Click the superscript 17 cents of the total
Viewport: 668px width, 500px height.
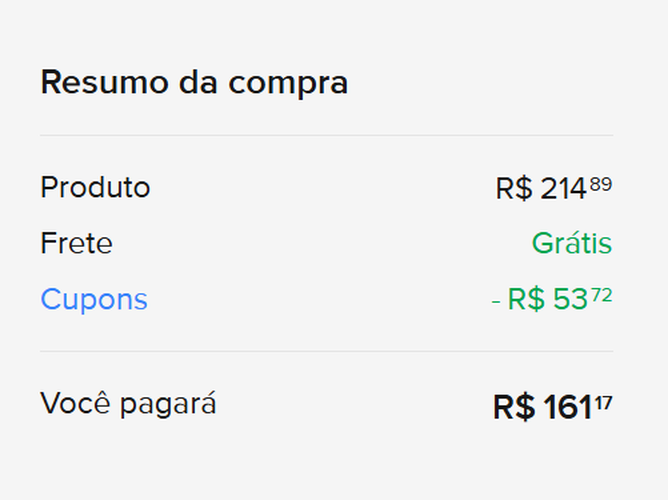tap(604, 401)
